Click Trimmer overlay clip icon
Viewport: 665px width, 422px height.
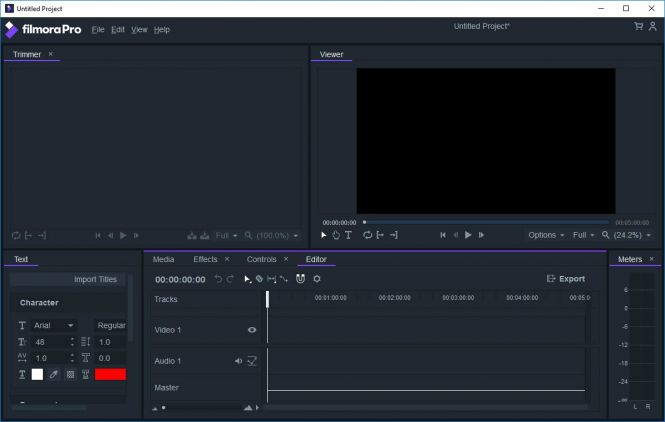[205, 235]
